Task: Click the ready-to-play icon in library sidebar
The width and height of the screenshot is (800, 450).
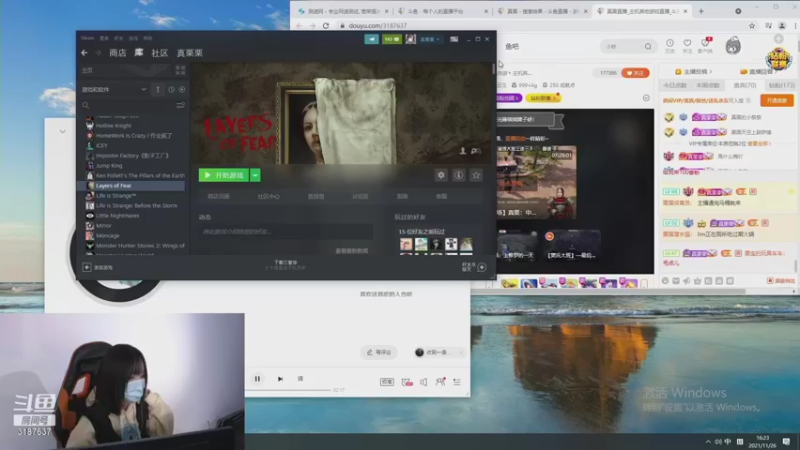Action: tap(182, 89)
